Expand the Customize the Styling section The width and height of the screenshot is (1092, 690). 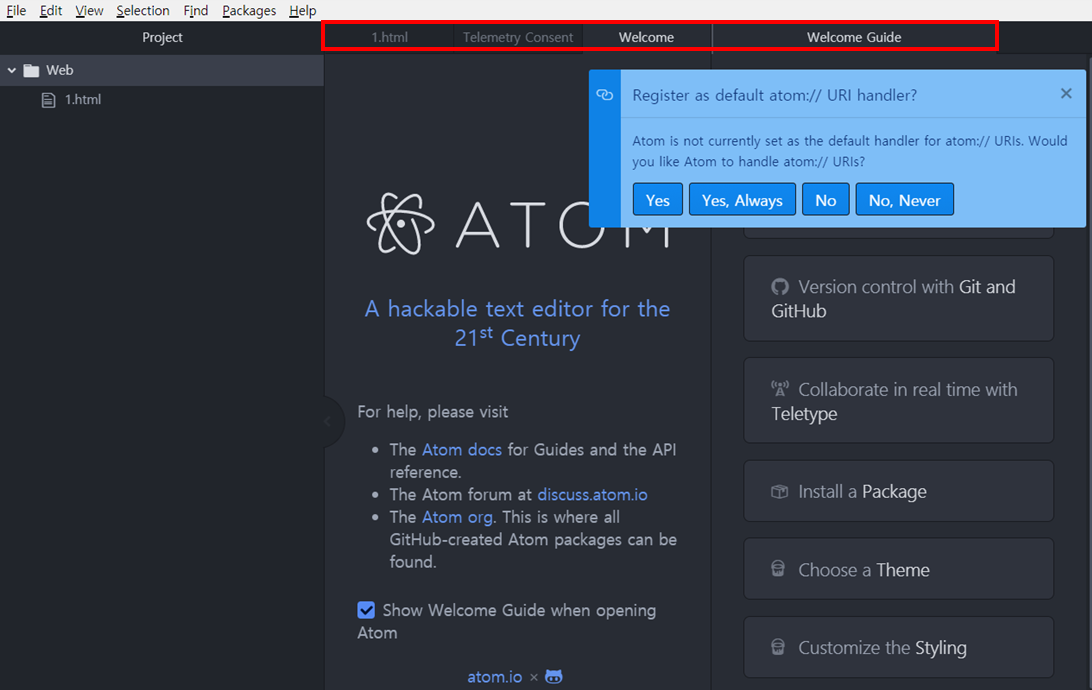click(x=898, y=648)
